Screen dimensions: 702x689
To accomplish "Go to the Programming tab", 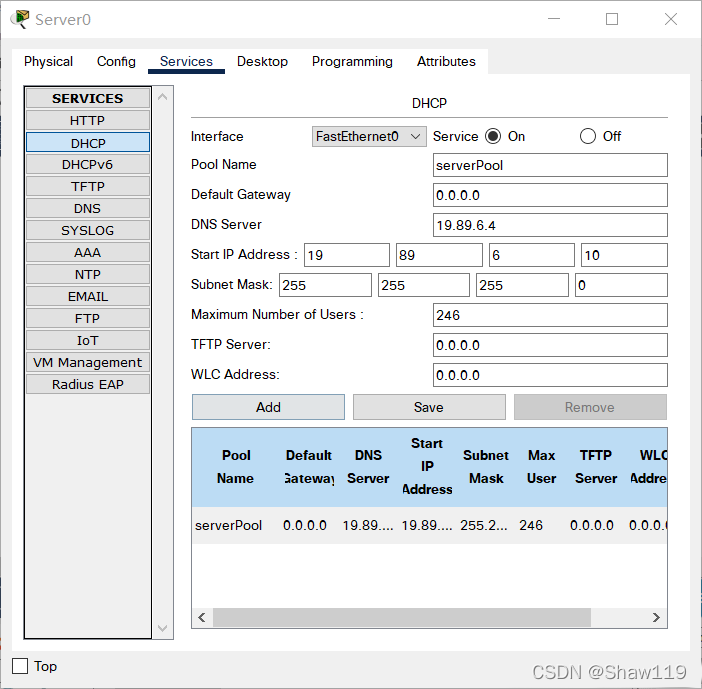I will 352,61.
